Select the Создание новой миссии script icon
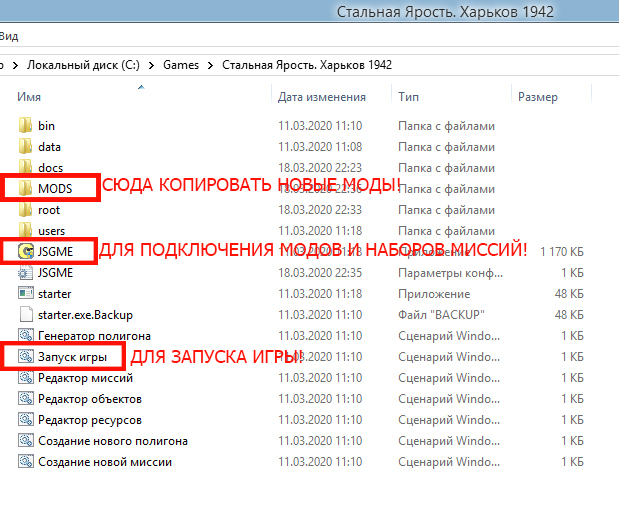This screenshot has width=619, height=507. coord(26,462)
